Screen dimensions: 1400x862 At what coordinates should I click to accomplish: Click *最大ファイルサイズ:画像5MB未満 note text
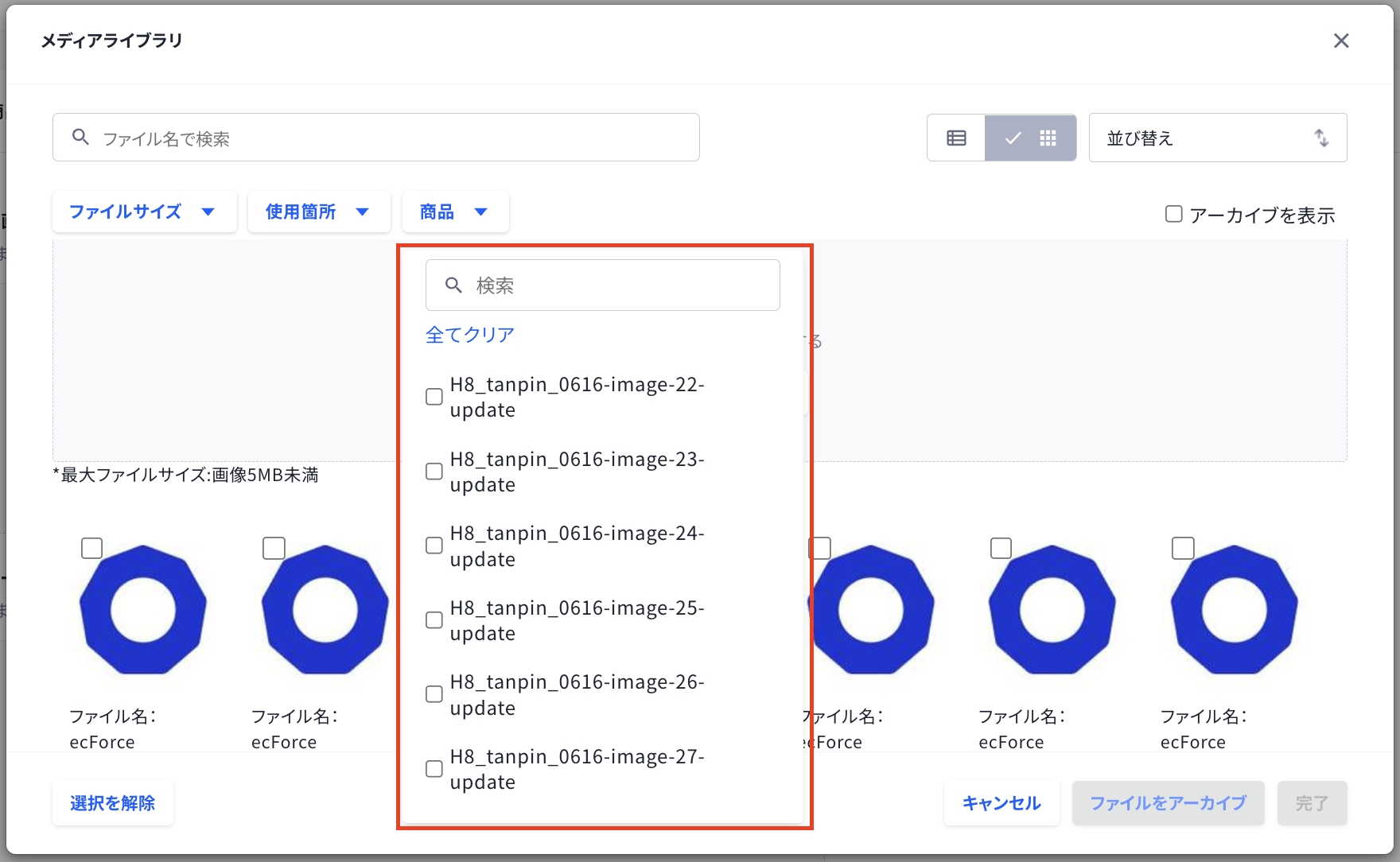186,475
